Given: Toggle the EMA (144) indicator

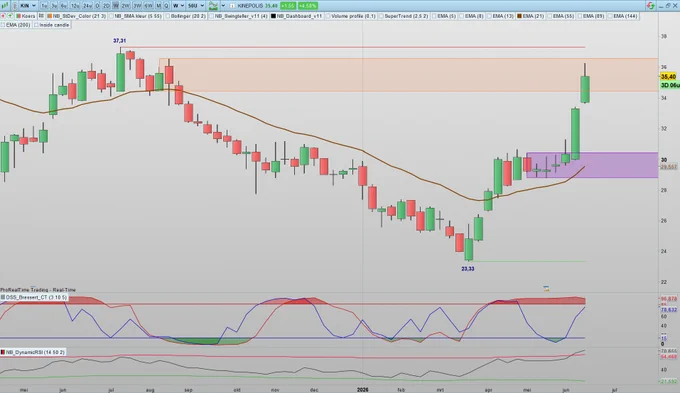Looking at the screenshot, I should (x=623, y=16).
